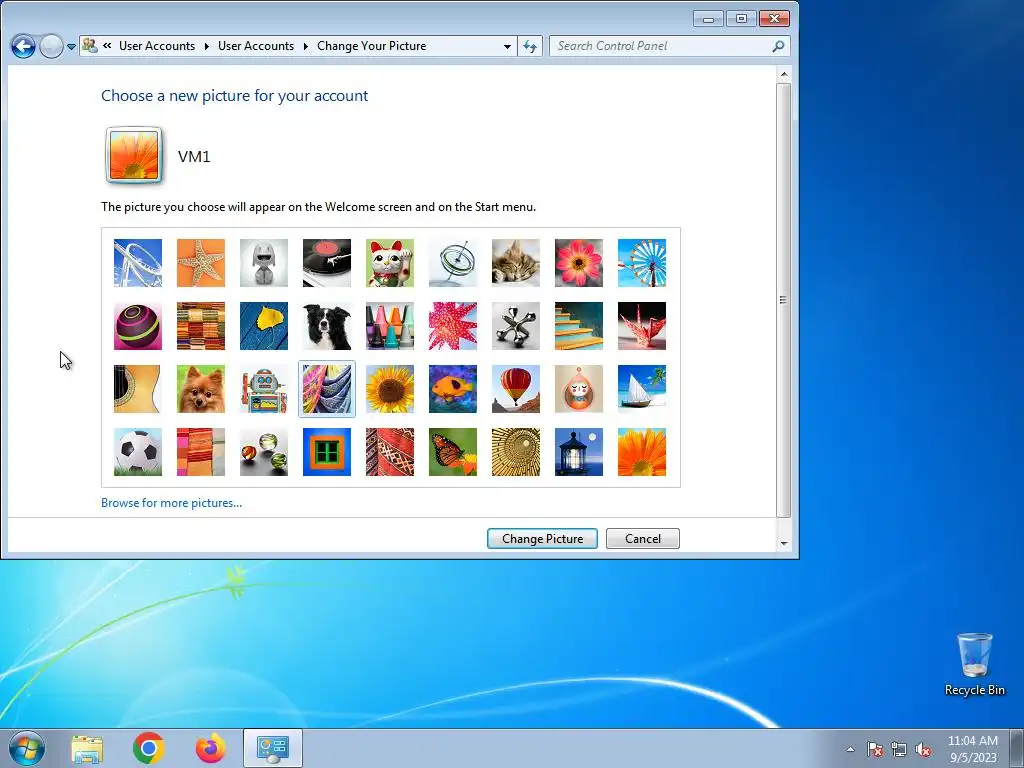
Task: Choose the highlighted colorful scarf picture
Action: [x=327, y=389]
